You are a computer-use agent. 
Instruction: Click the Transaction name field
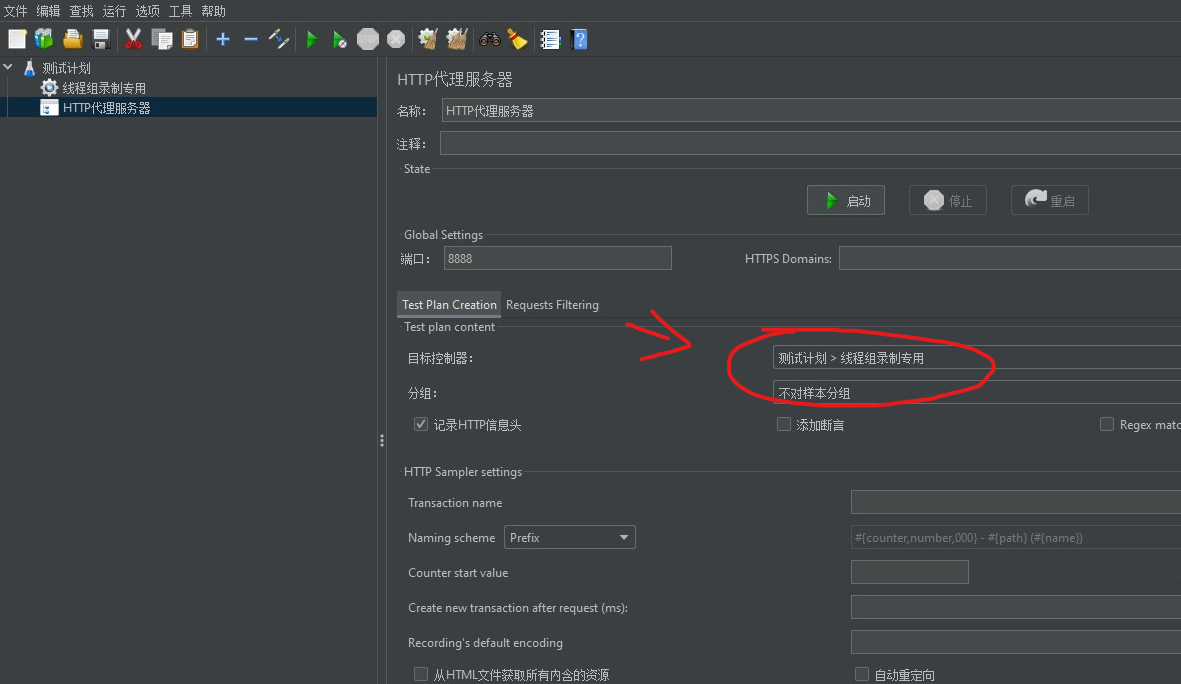(1016, 502)
